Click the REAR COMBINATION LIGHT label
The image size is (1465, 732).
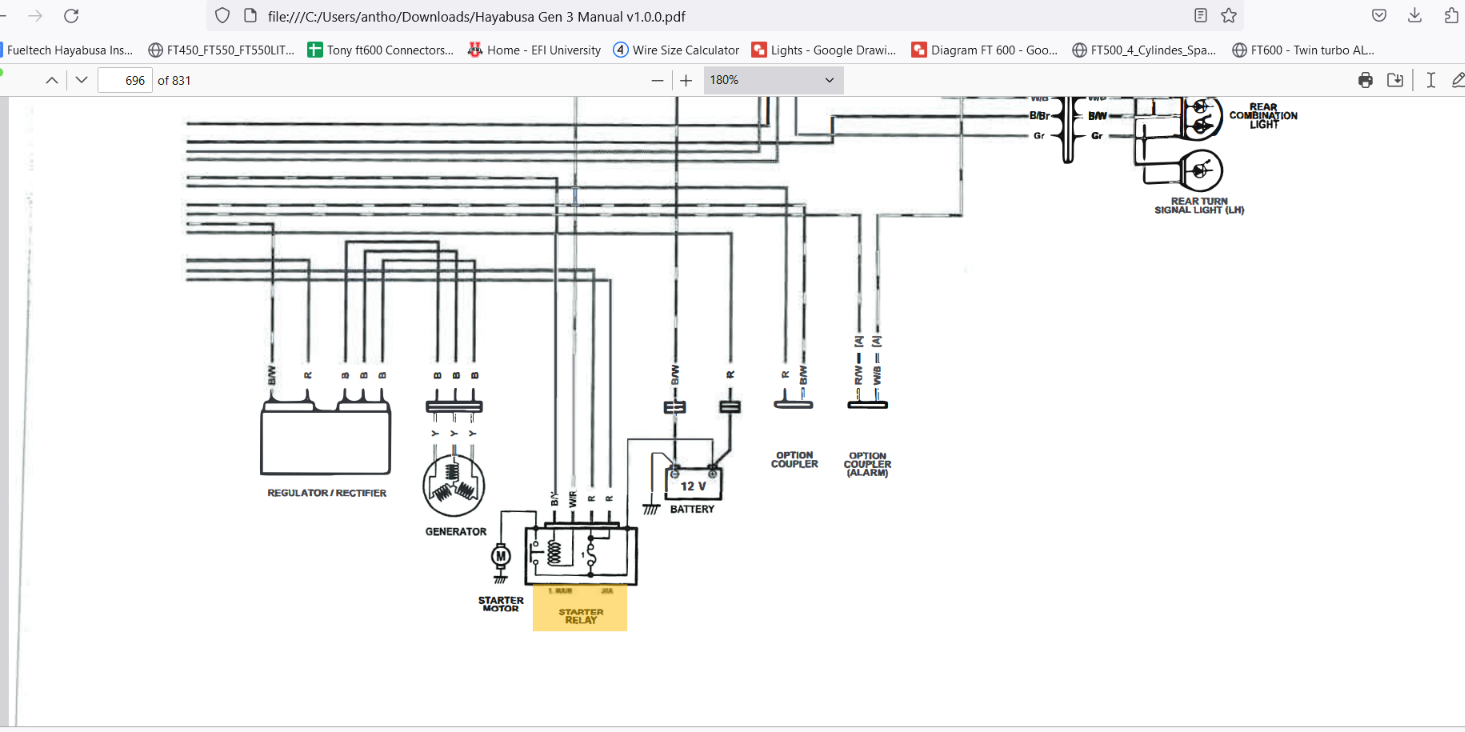coord(1264,116)
